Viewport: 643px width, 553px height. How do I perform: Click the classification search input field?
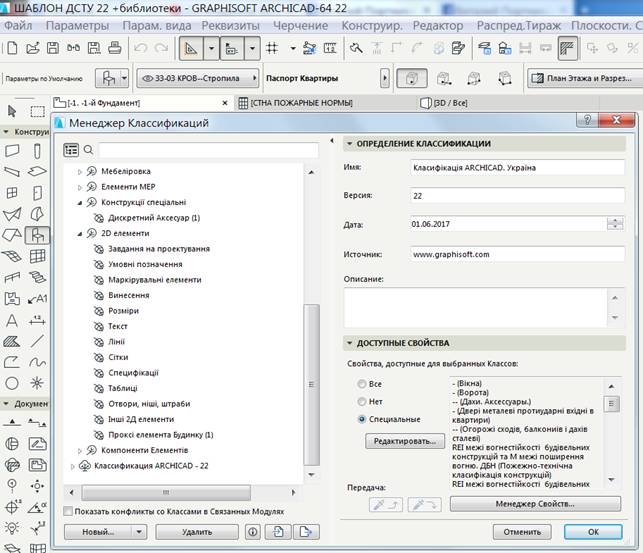coord(208,150)
